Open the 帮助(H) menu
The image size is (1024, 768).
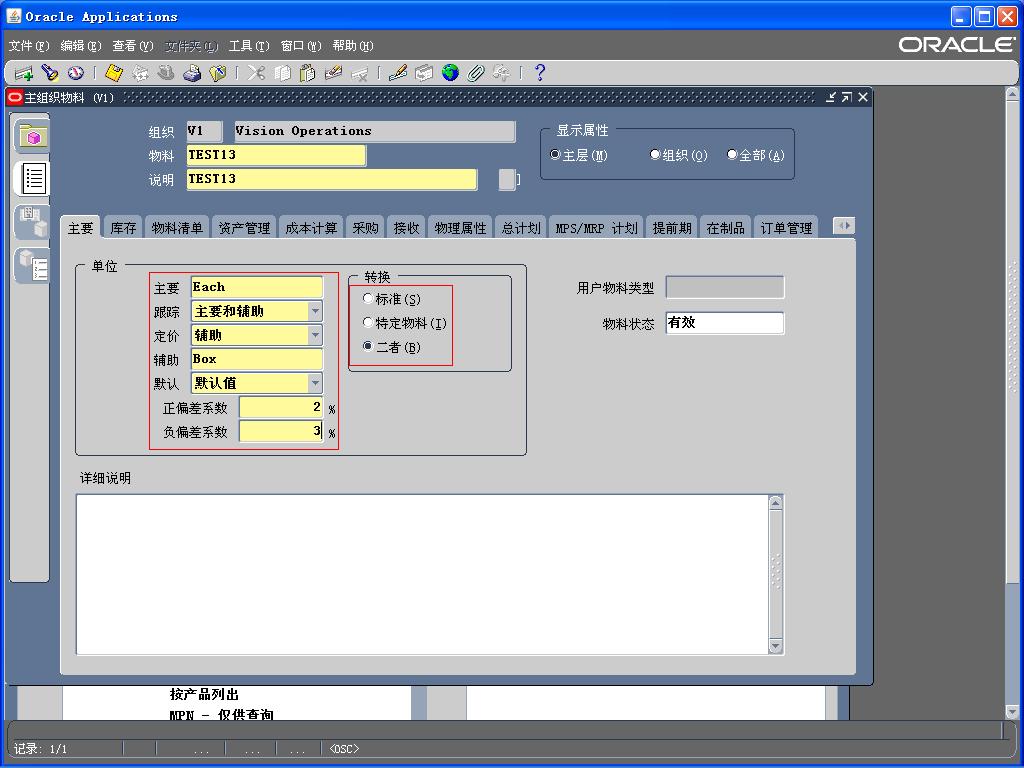tap(353, 46)
